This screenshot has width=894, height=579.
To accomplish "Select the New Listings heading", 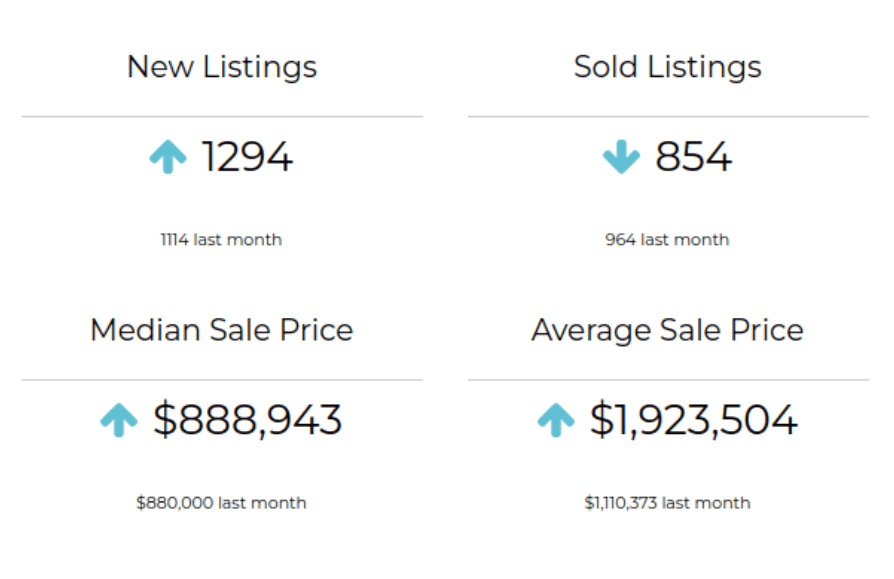I will [222, 67].
